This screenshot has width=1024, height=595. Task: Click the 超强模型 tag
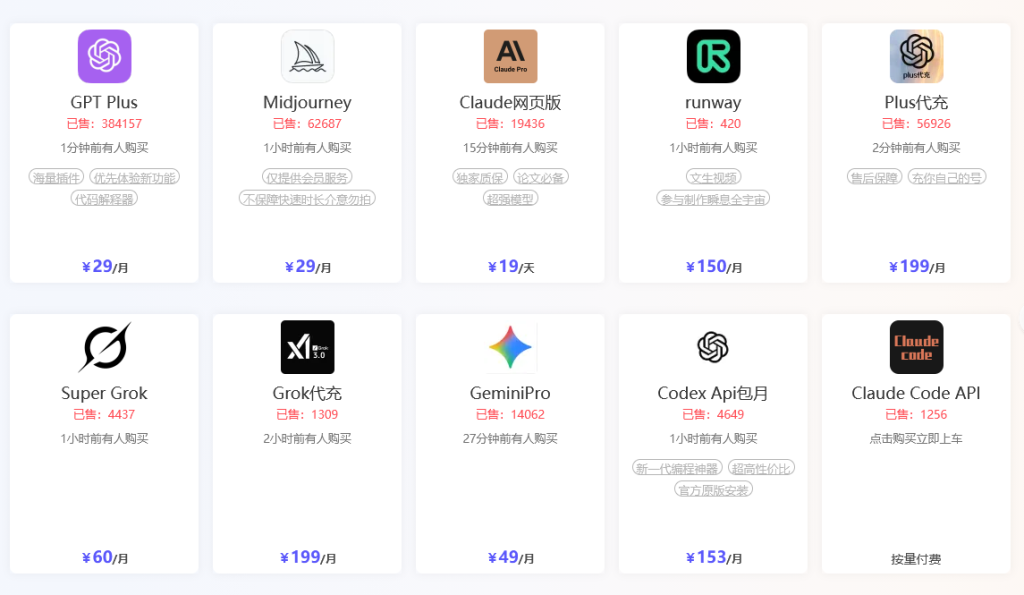coord(511,199)
